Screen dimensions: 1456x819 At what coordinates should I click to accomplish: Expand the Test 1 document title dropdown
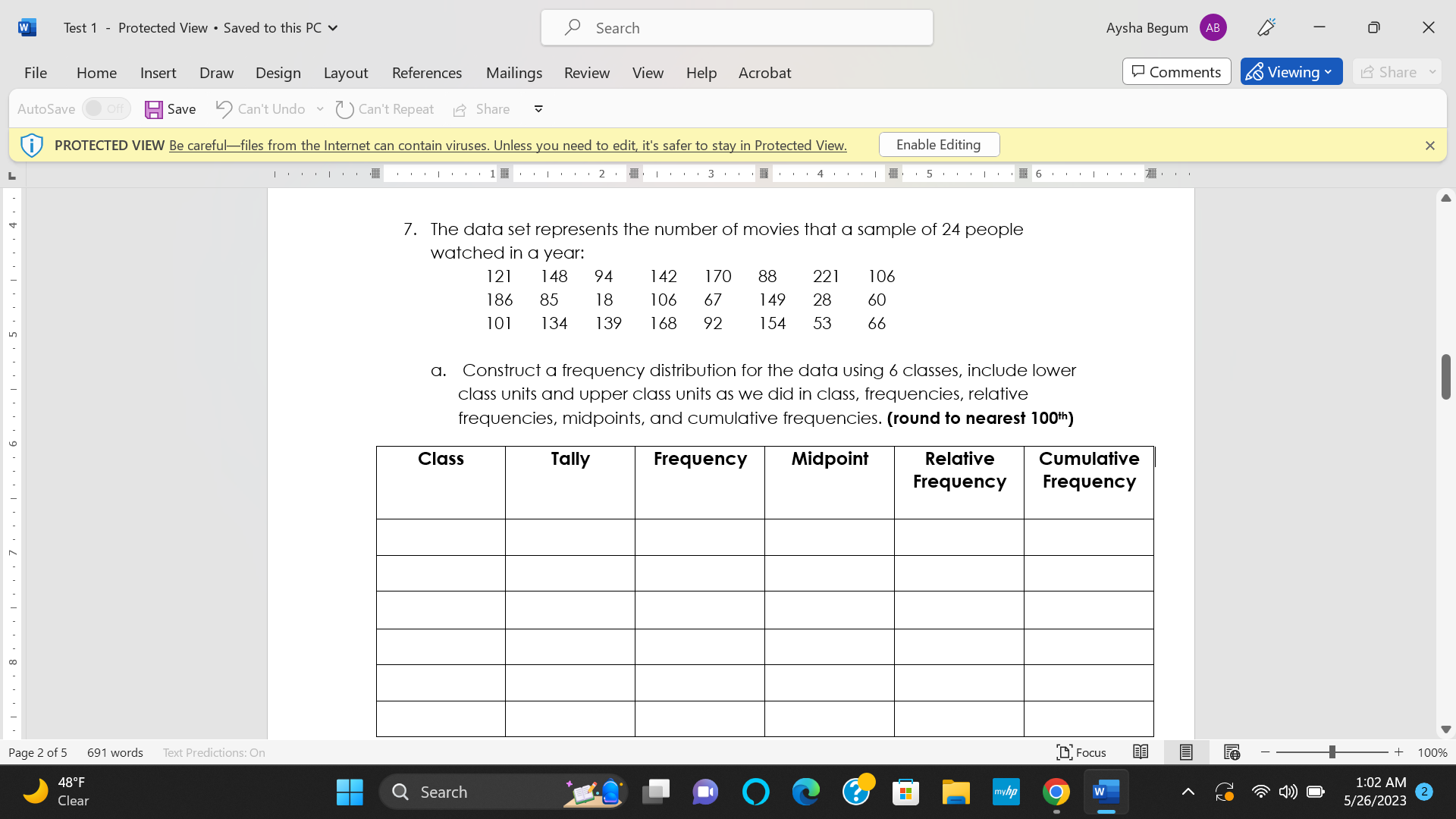[332, 27]
